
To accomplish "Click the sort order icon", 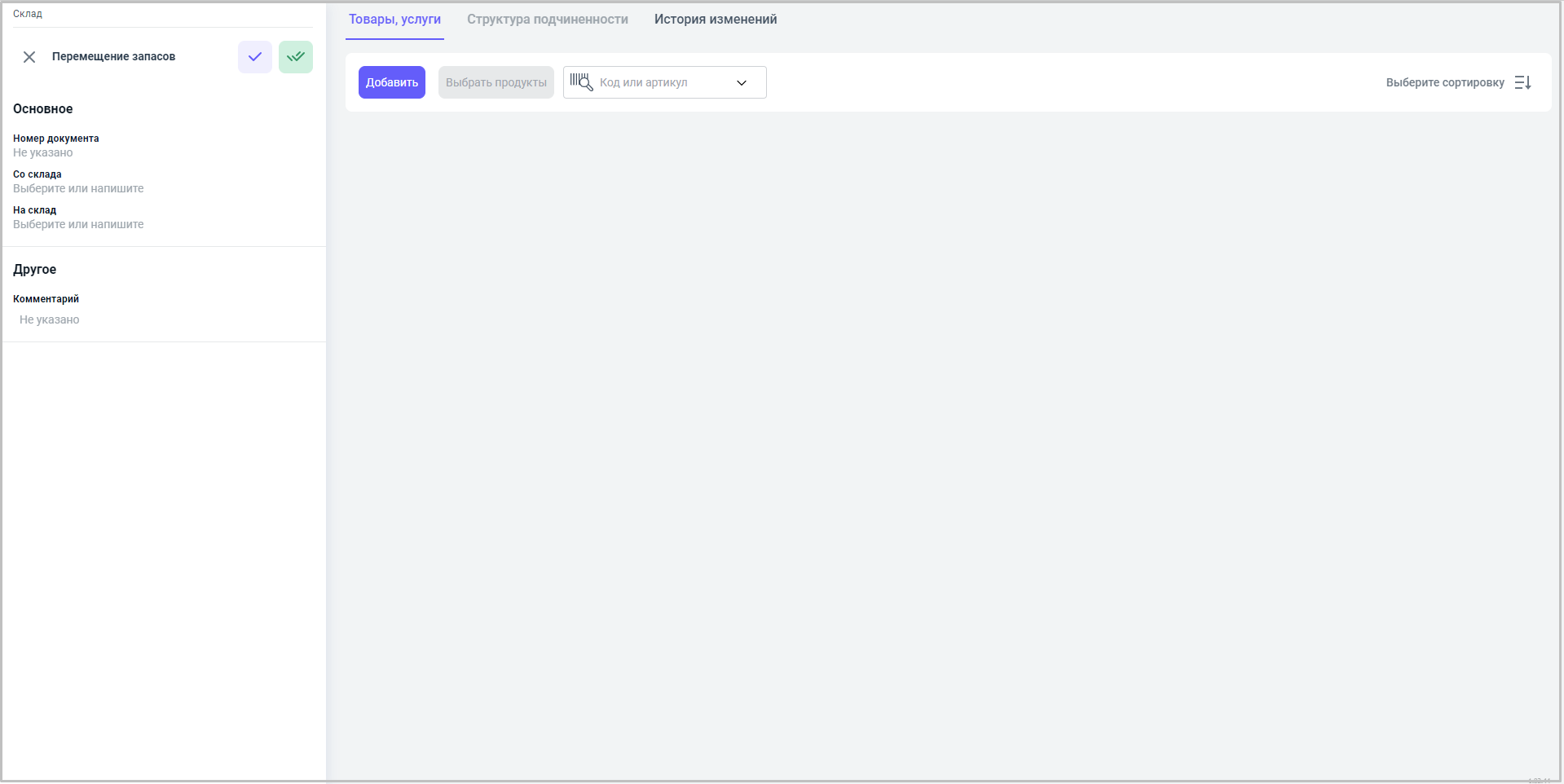I will 1522,82.
